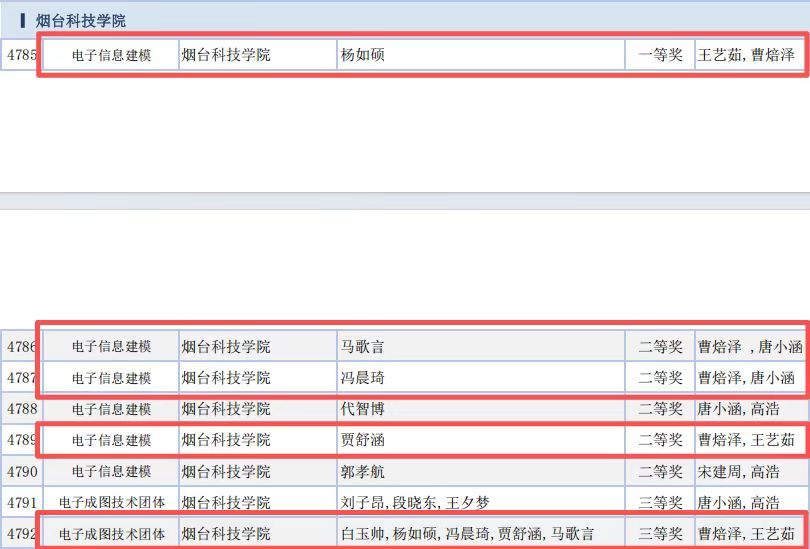Screen dimensions: 810x549
Task: Click team 白玉帅, 杨如硕, 冯晨琦 in row 4792
Action: [468, 534]
